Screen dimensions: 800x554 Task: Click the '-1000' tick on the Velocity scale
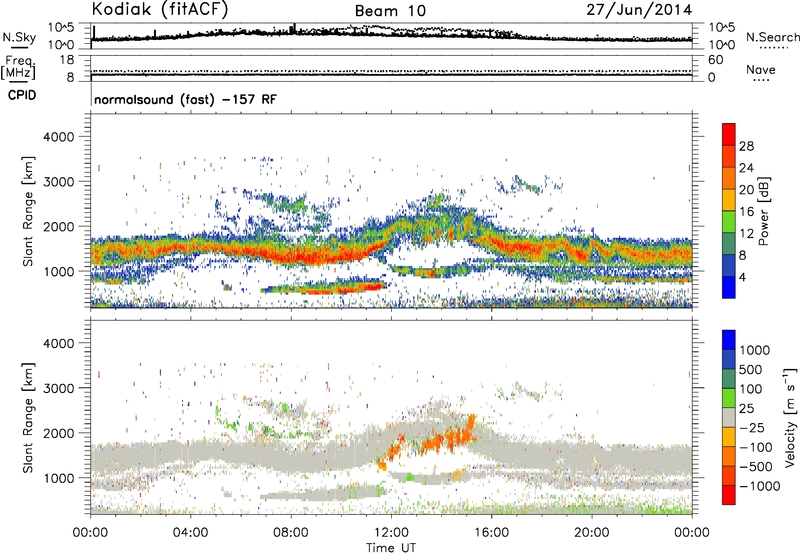coord(759,486)
